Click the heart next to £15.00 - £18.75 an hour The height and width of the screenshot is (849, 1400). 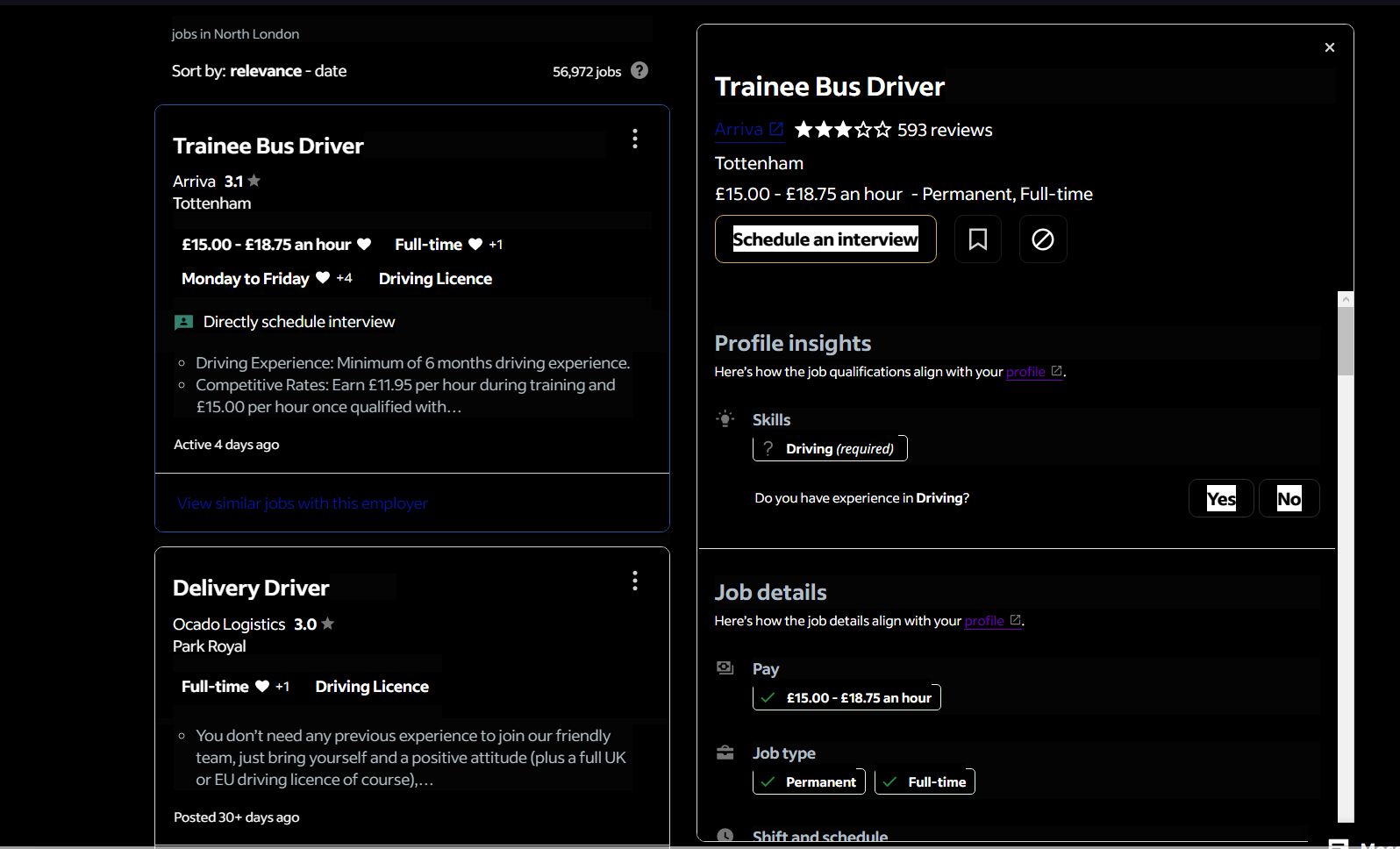point(364,245)
